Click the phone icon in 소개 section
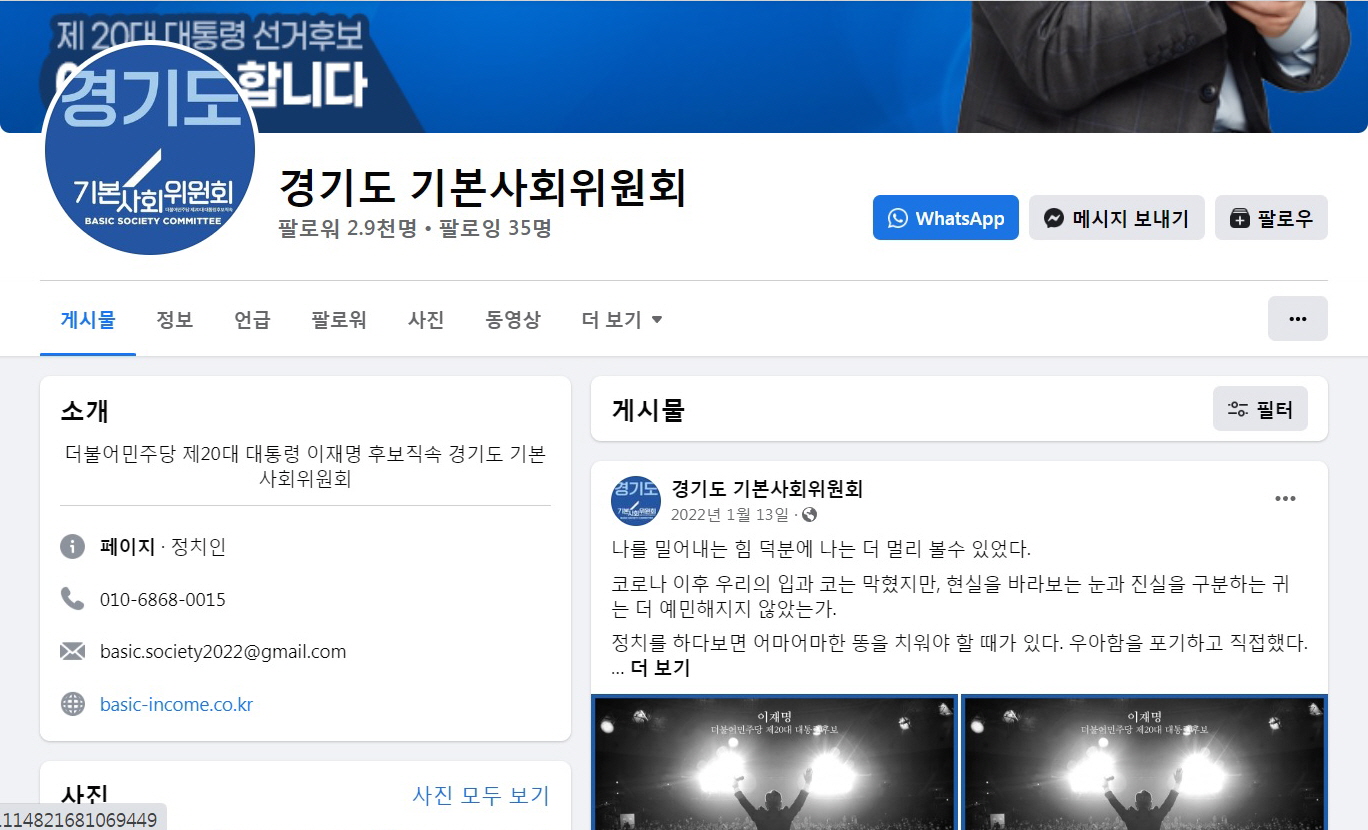 [72, 599]
